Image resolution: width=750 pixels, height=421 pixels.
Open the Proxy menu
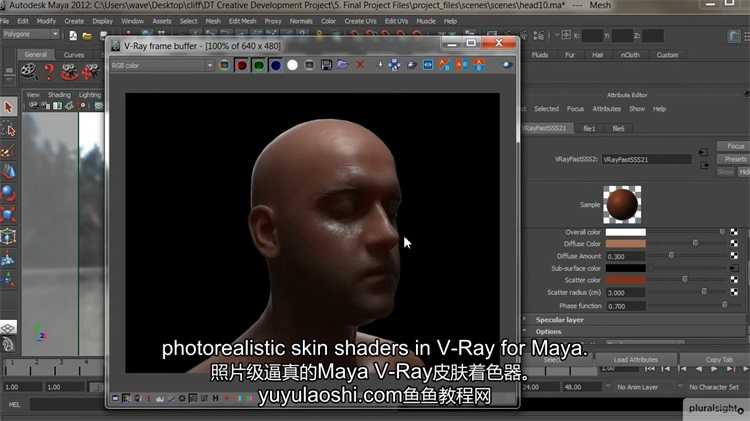273,21
